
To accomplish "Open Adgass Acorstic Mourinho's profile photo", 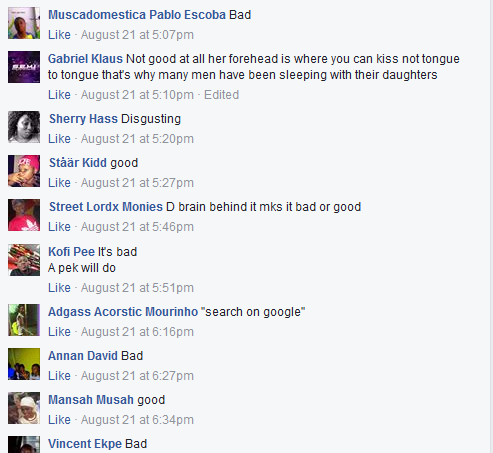I will tap(24, 320).
